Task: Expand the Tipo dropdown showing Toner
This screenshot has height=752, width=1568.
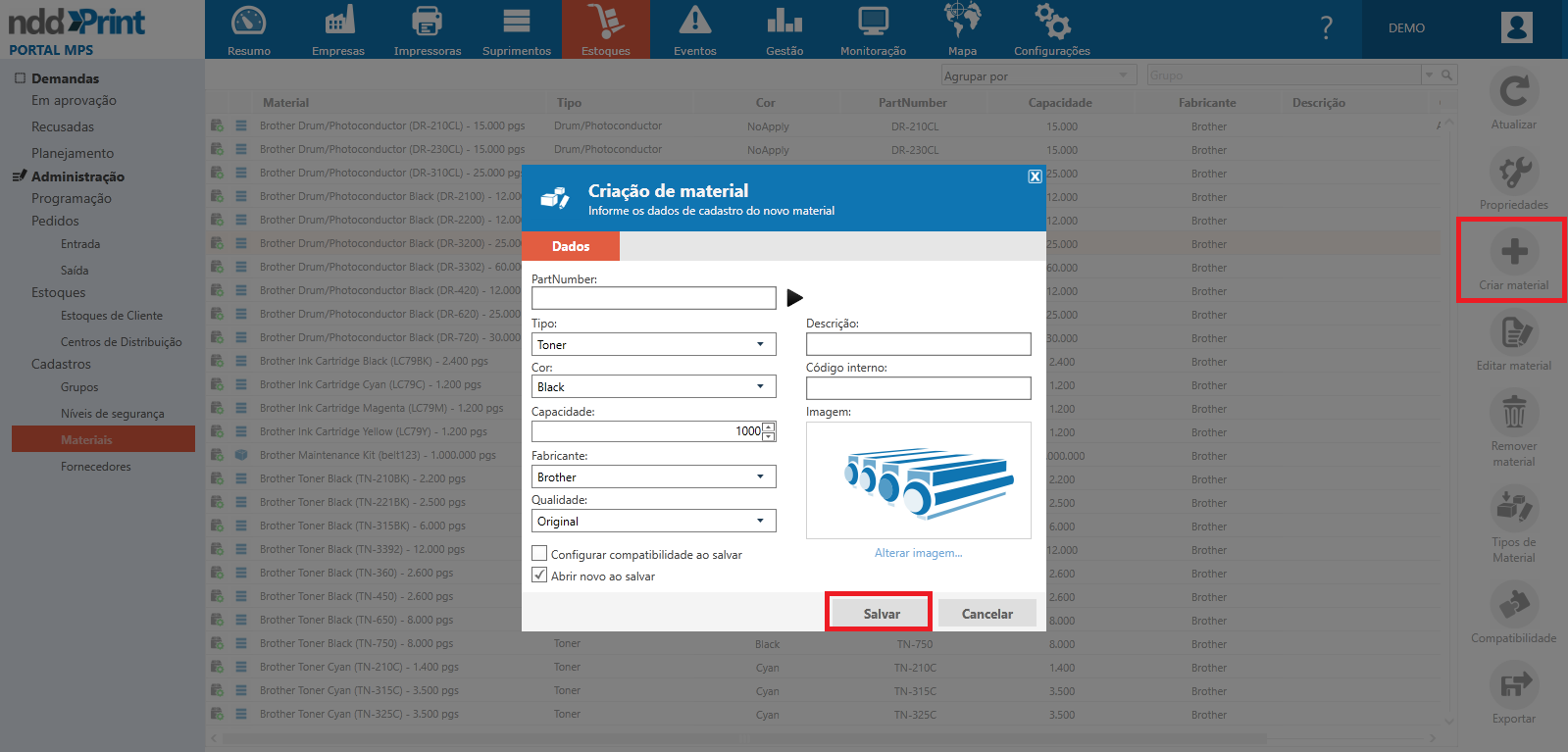Action: [x=653, y=344]
